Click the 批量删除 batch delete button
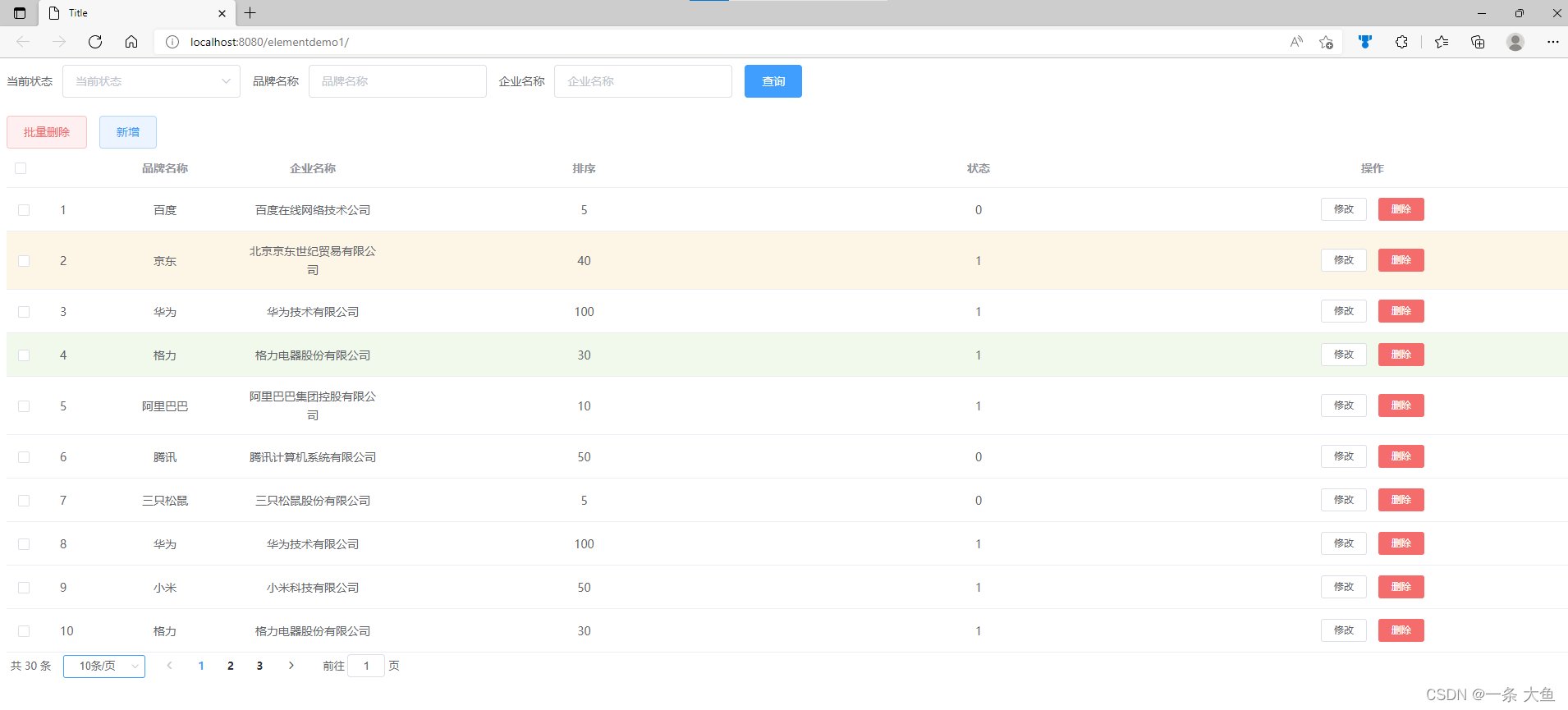 [x=47, y=132]
